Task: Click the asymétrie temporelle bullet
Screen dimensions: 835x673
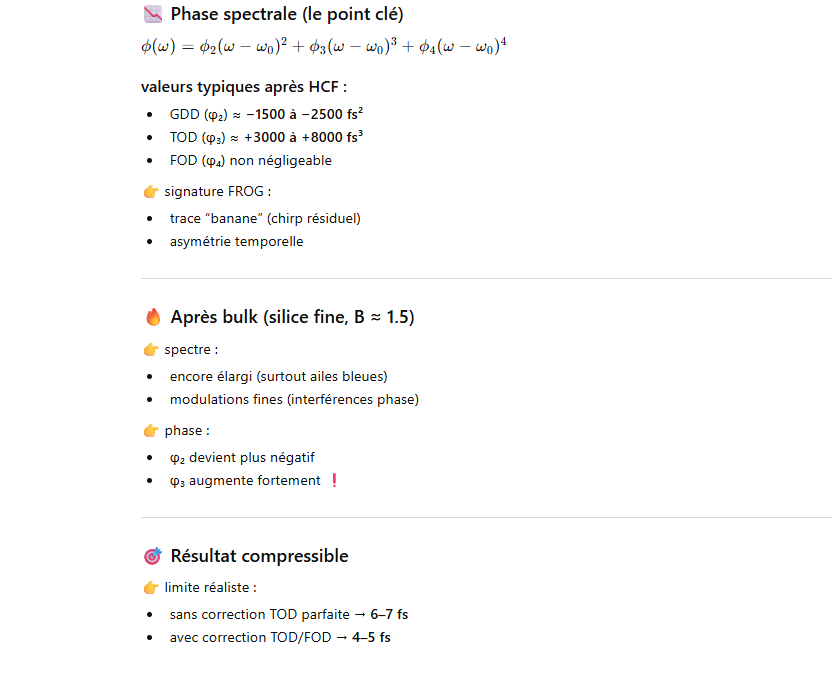Action: click(236, 241)
